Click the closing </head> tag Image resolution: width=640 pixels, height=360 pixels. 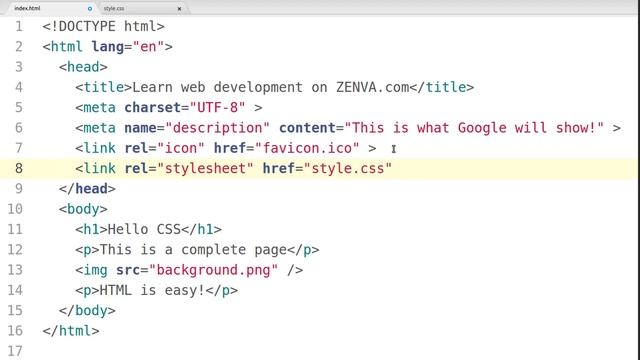tap(87, 189)
